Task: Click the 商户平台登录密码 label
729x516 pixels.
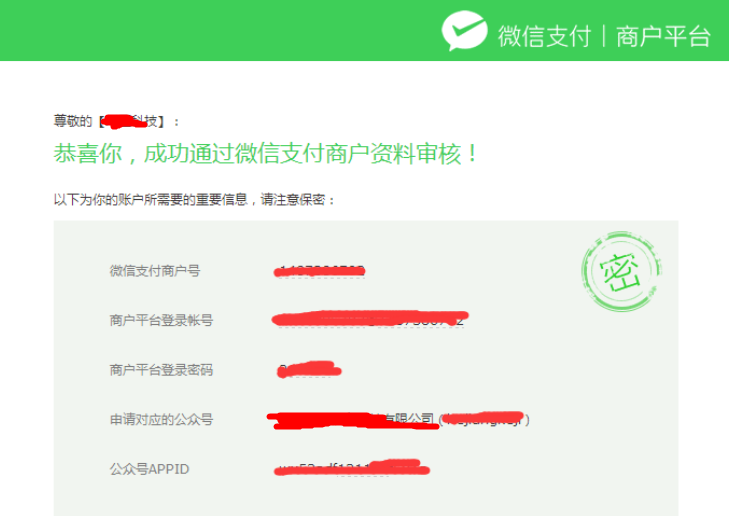Action: point(161,370)
